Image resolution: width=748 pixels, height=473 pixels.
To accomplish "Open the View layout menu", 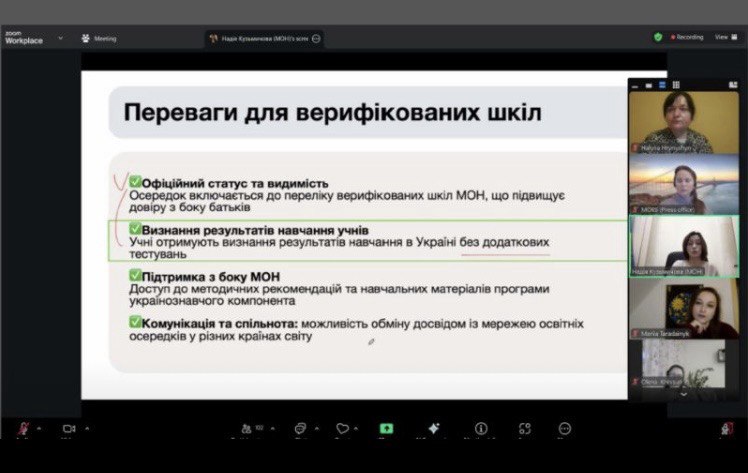I will tap(723, 37).
